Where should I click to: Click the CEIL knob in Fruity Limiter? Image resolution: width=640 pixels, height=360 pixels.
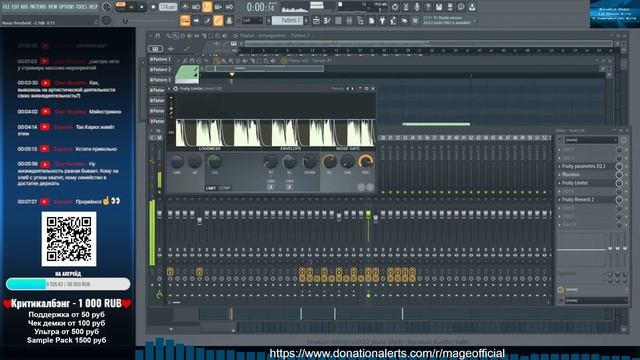(215, 161)
